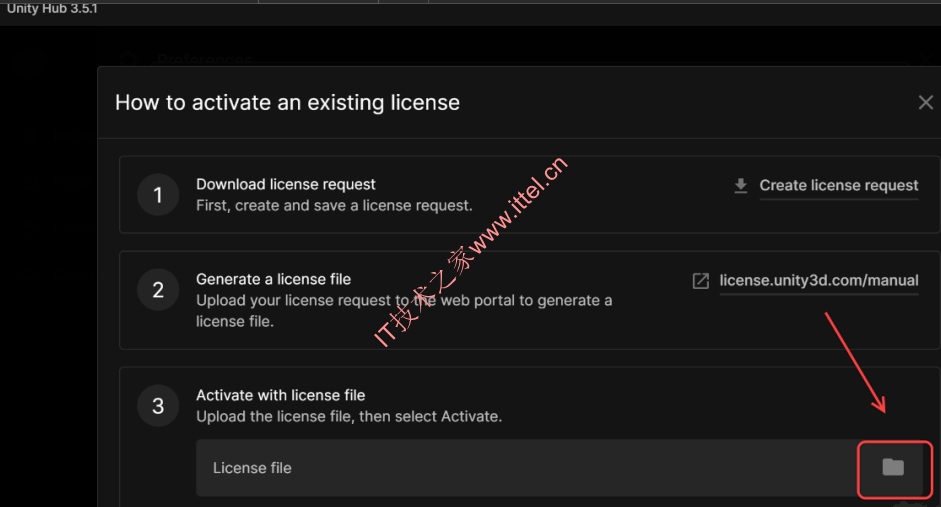Click the 'Download license request' step title
This screenshot has width=941, height=507.
click(x=286, y=184)
